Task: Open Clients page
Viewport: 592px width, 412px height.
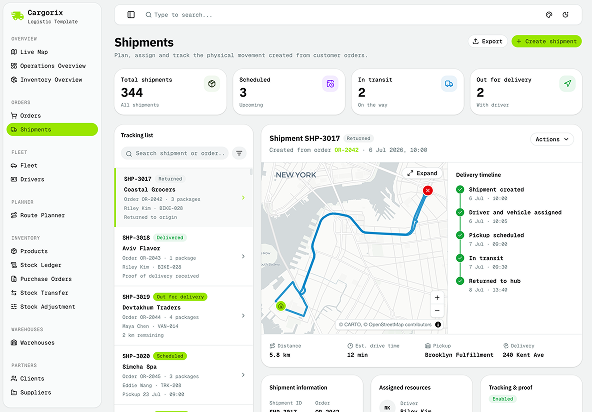Action: click(x=52, y=378)
